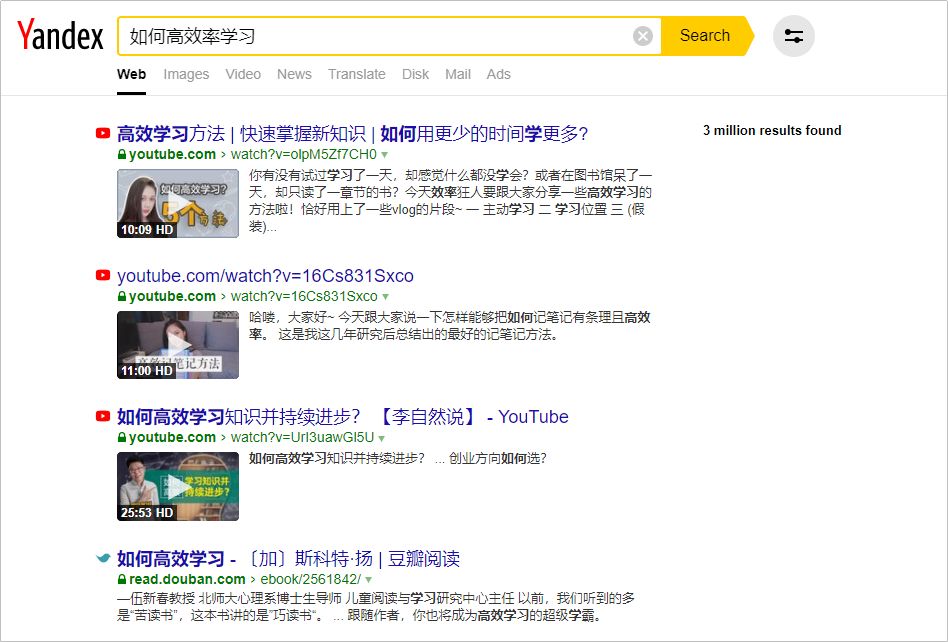Click the teal site icon beside the Douban result
The image size is (948, 642).
101,558
